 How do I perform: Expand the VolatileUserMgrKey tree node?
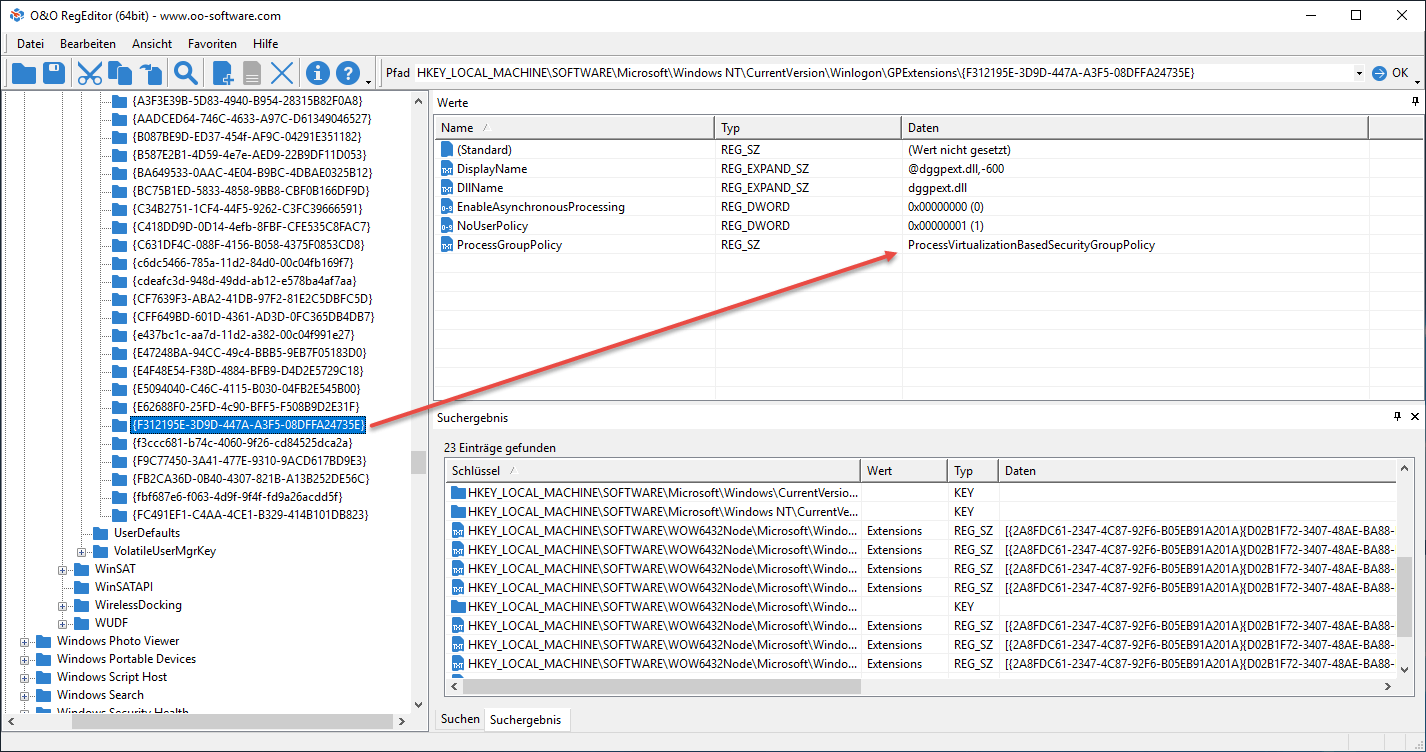click(82, 551)
